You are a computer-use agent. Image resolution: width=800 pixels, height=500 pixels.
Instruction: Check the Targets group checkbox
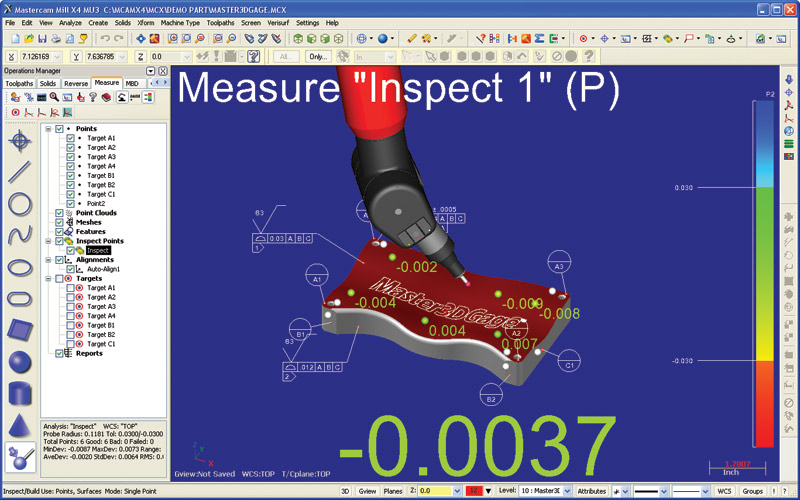tap(60, 279)
